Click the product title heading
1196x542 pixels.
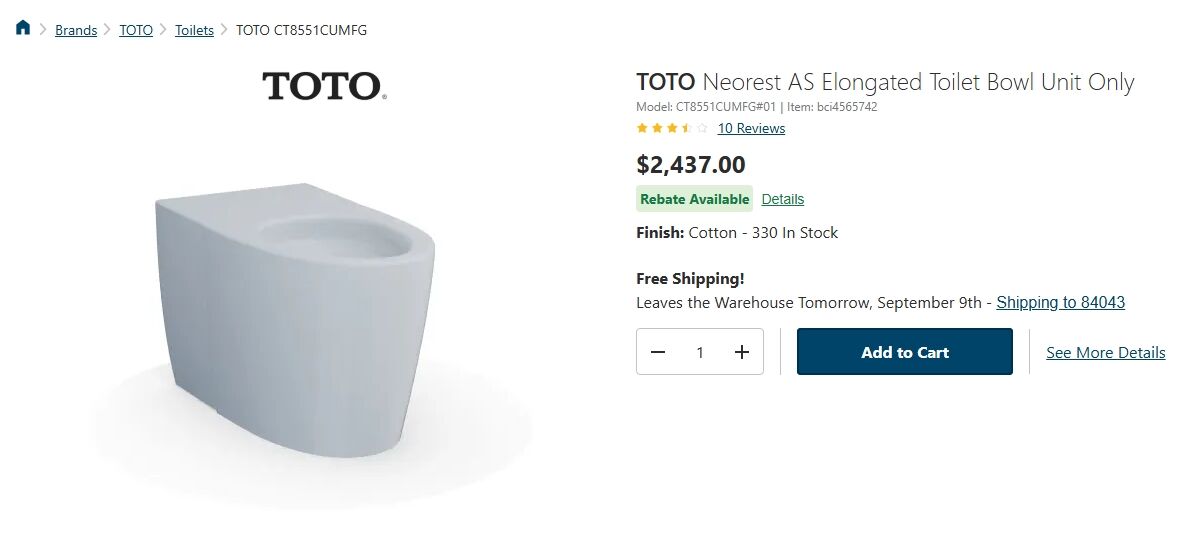point(885,82)
